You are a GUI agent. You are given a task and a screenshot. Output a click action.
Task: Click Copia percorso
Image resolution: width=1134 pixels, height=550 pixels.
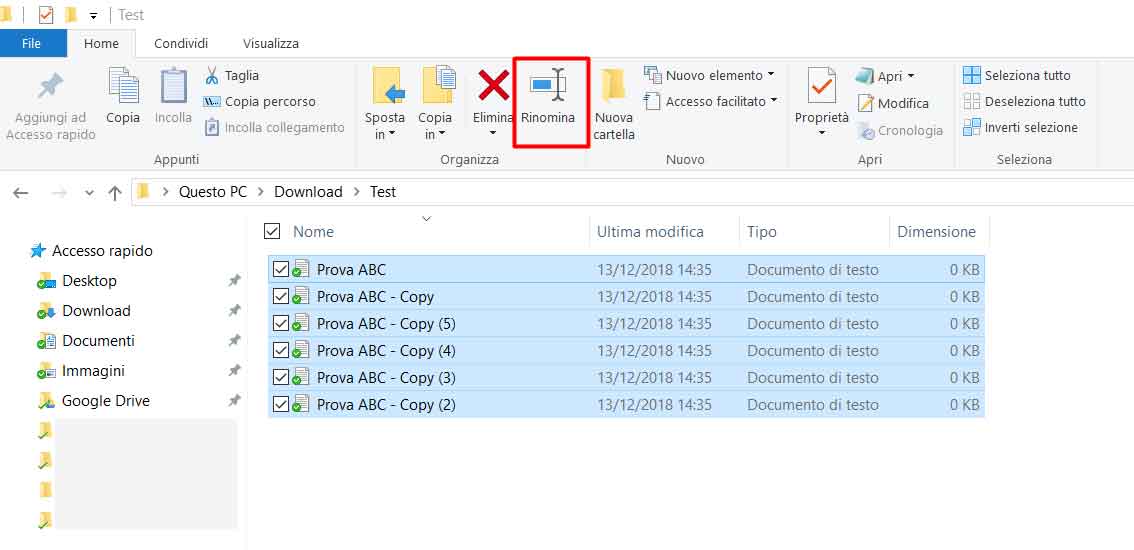(x=260, y=101)
